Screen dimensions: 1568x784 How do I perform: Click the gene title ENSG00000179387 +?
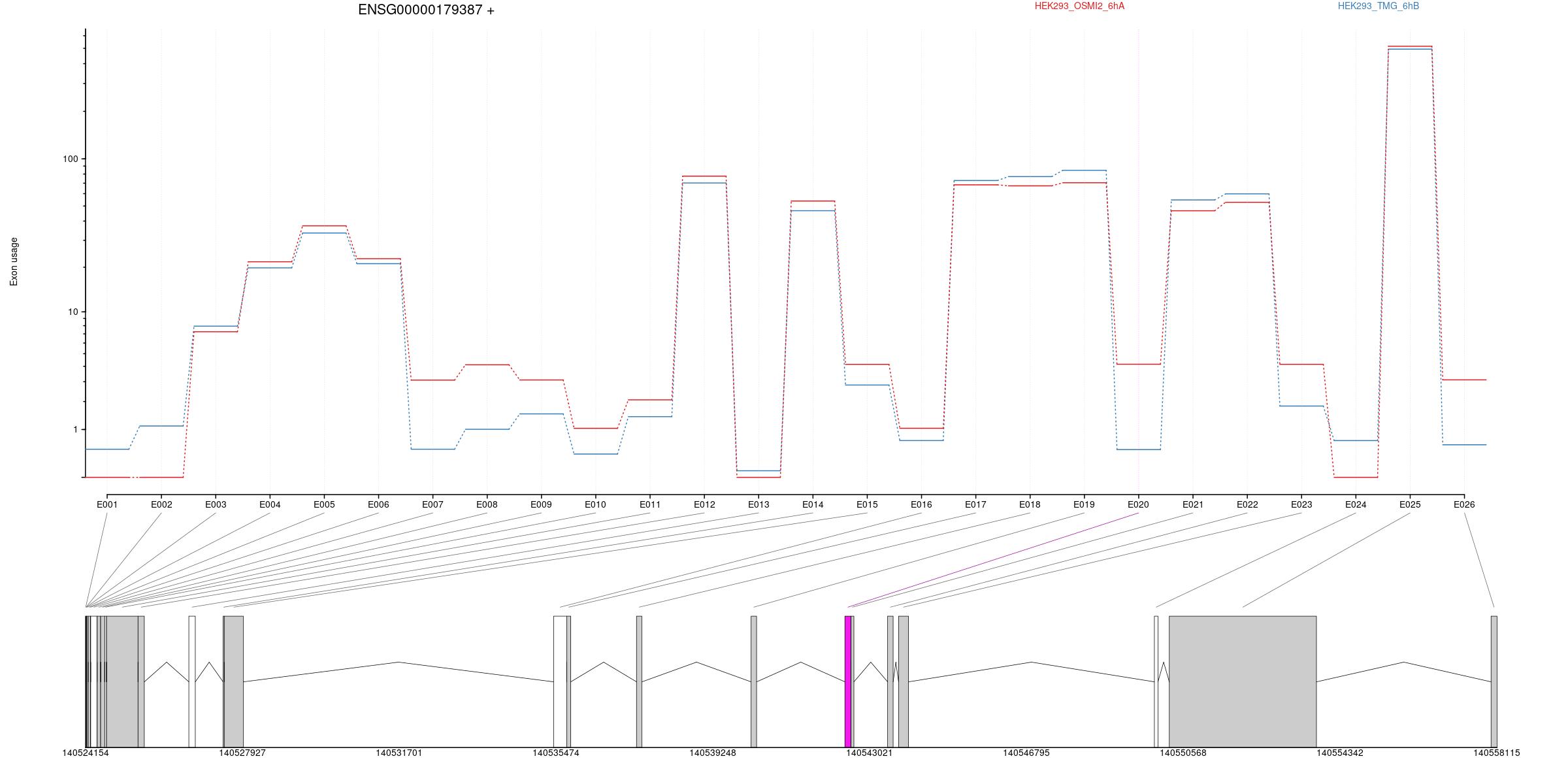(426, 10)
